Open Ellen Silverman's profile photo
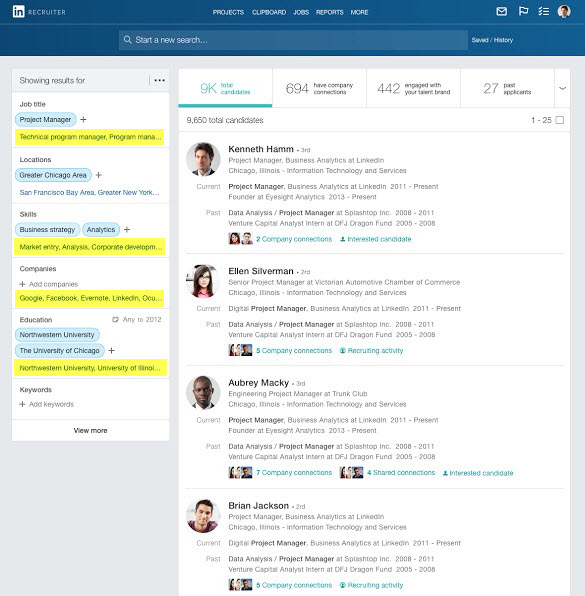585x596 pixels. (203, 281)
